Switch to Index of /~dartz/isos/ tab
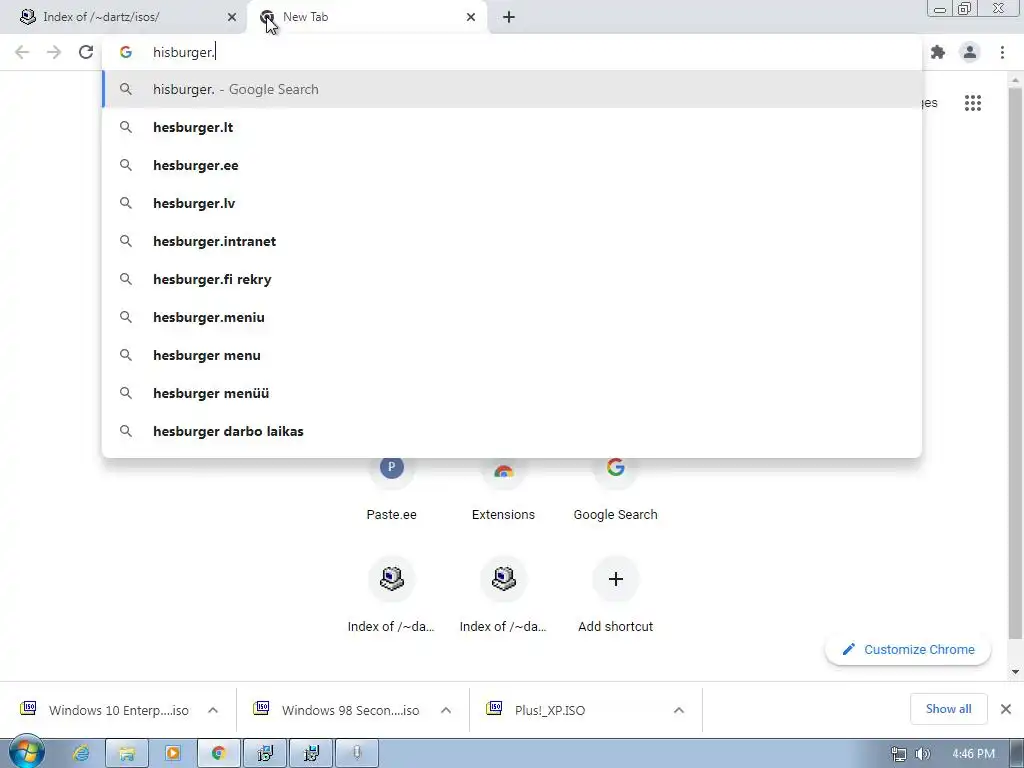Screen dimensions: 1024x768 124,17
